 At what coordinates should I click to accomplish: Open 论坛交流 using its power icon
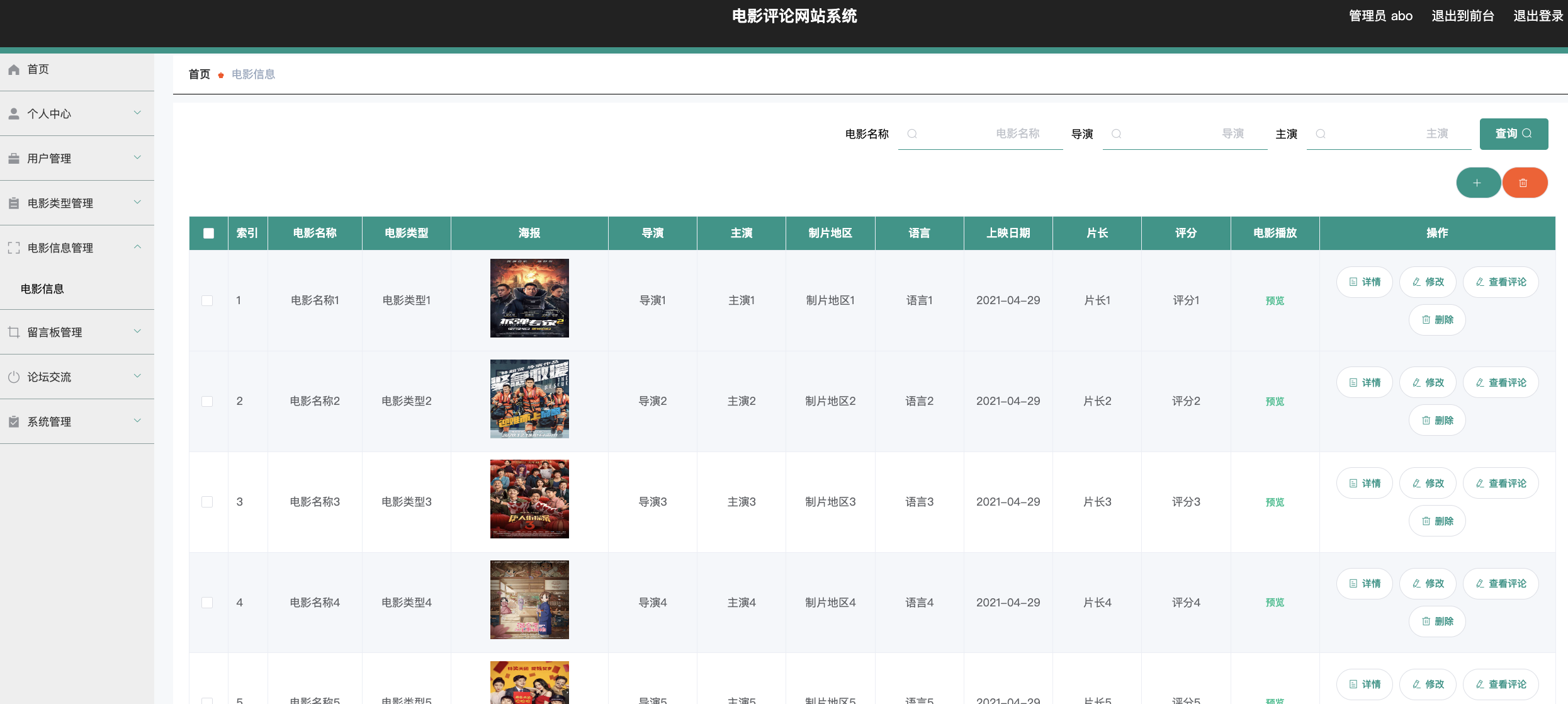click(13, 376)
